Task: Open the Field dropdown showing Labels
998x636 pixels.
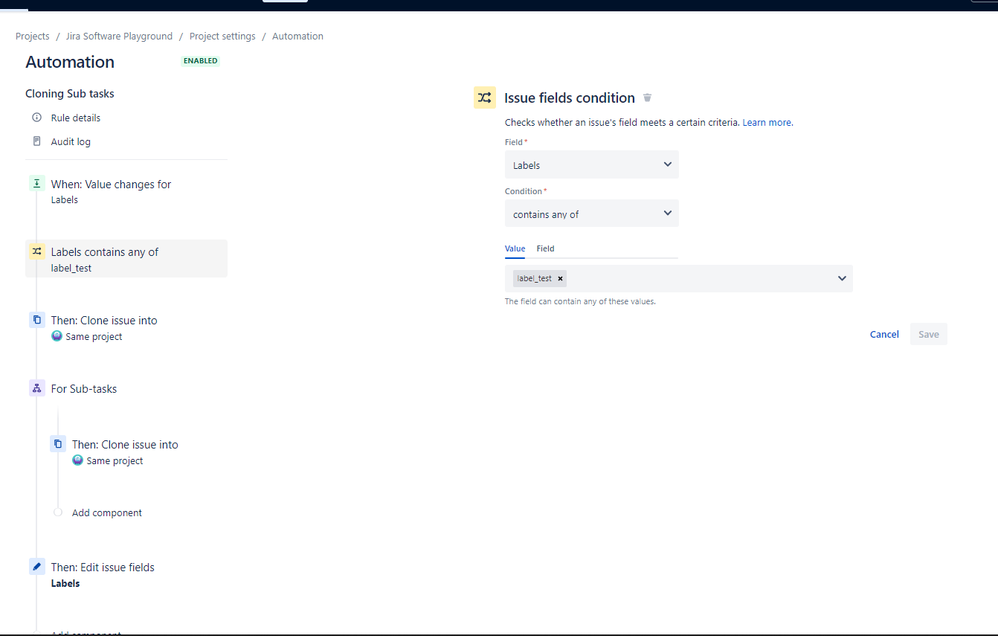Action: (591, 165)
